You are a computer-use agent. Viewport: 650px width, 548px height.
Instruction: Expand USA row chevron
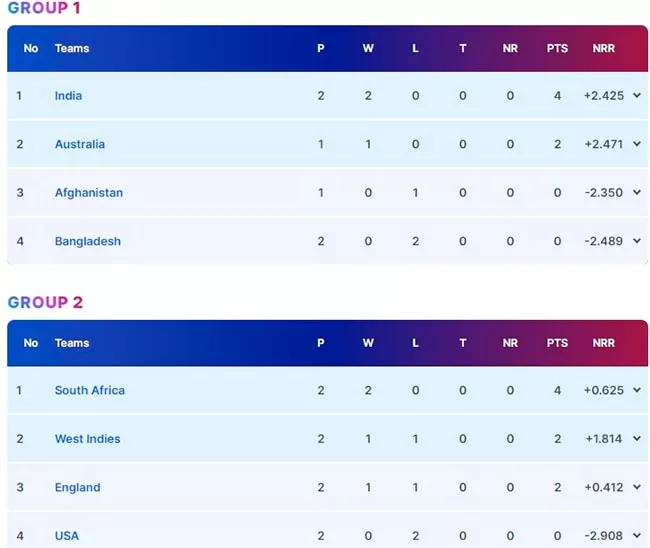pyautogui.click(x=637, y=536)
